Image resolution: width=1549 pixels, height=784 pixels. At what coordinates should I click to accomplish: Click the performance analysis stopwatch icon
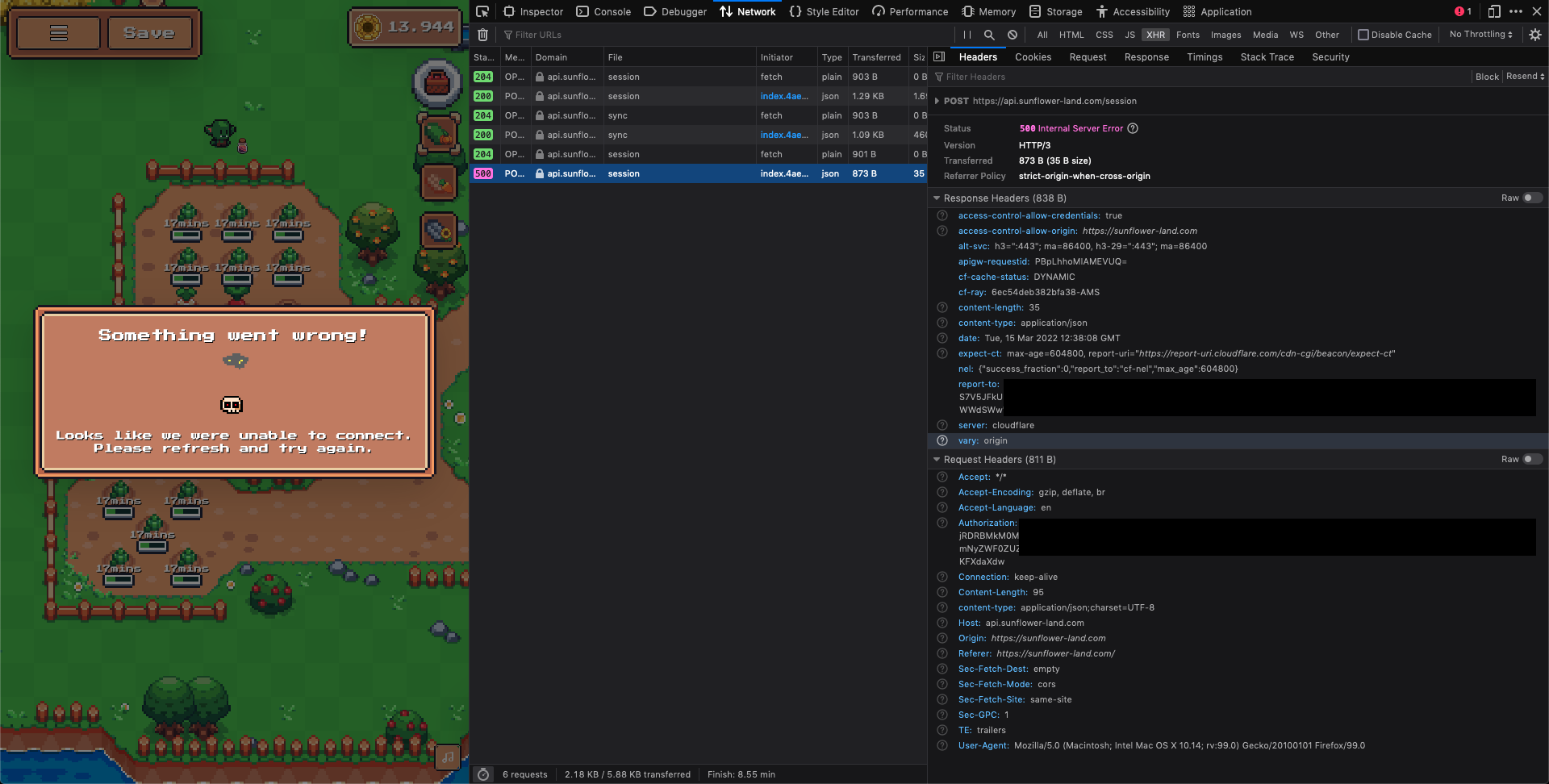[x=482, y=774]
